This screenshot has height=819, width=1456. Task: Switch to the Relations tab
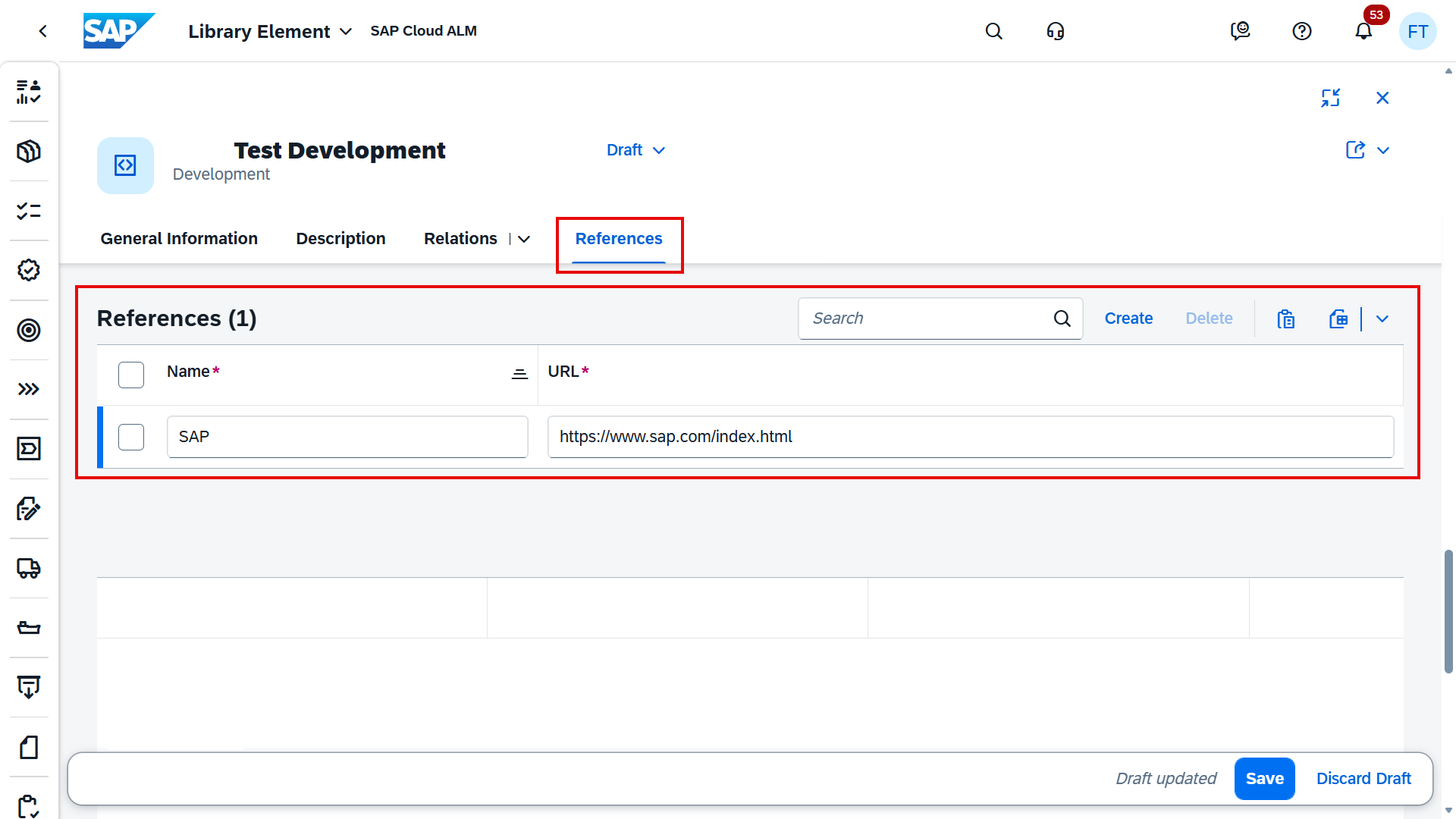pos(460,239)
